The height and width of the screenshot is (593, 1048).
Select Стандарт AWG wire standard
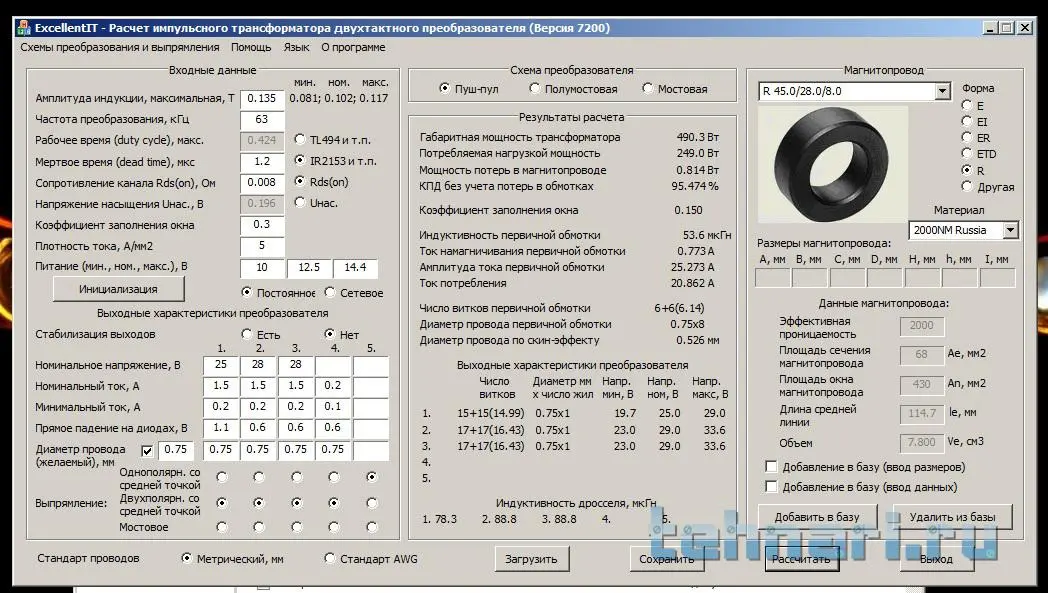330,558
